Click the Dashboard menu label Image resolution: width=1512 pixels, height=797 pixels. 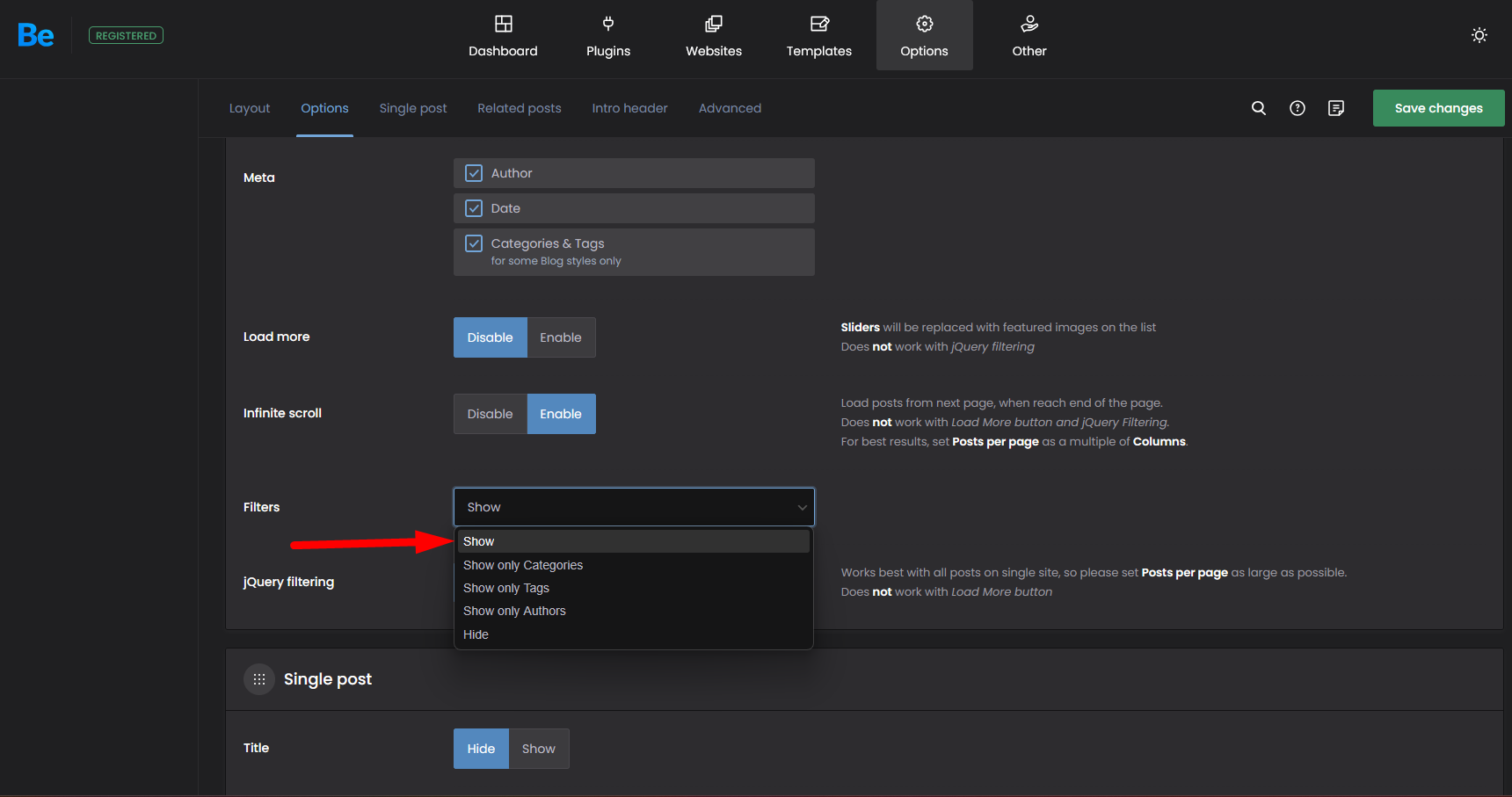pos(503,51)
